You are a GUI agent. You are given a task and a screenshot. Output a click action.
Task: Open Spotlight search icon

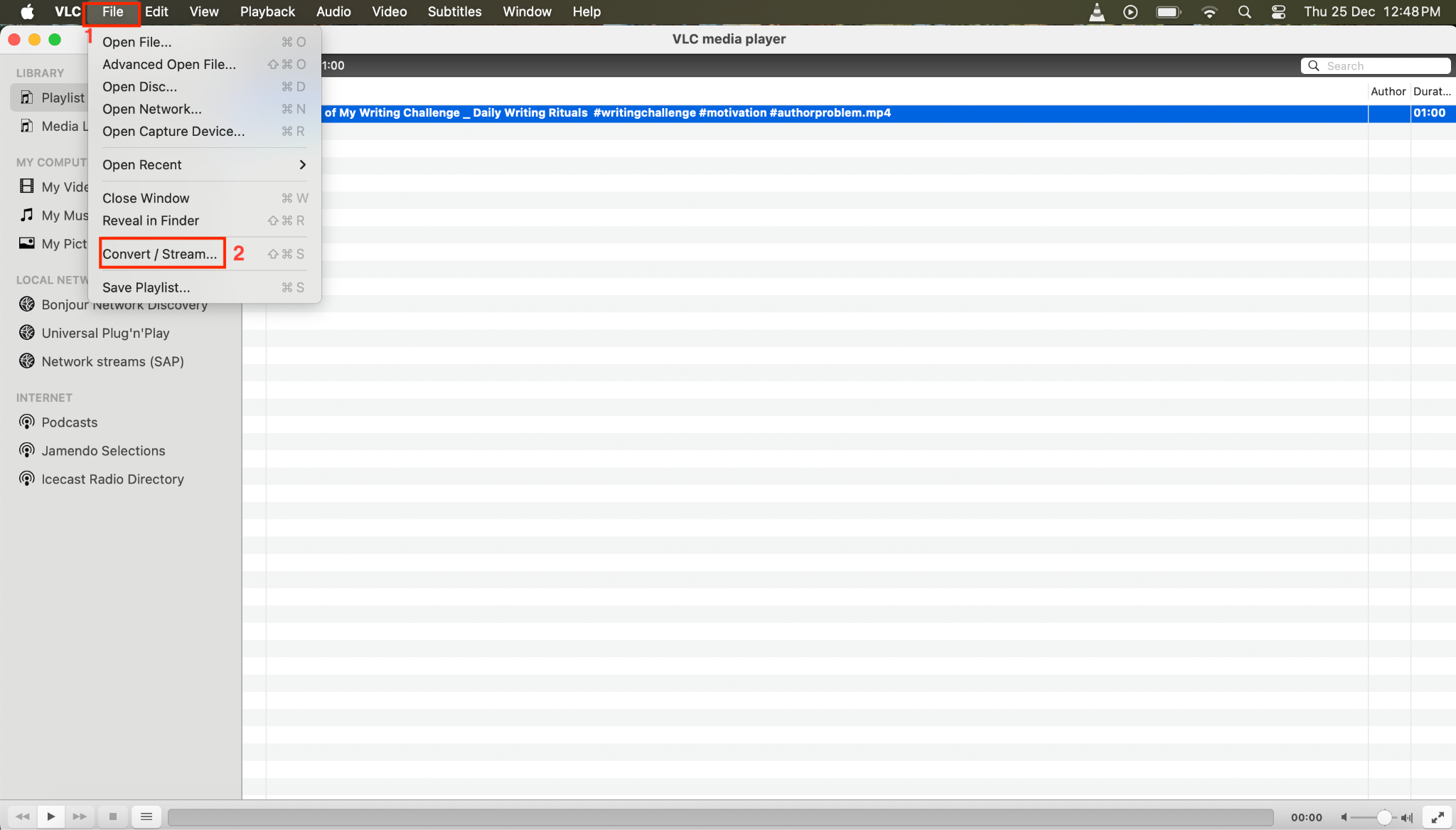pos(1244,12)
